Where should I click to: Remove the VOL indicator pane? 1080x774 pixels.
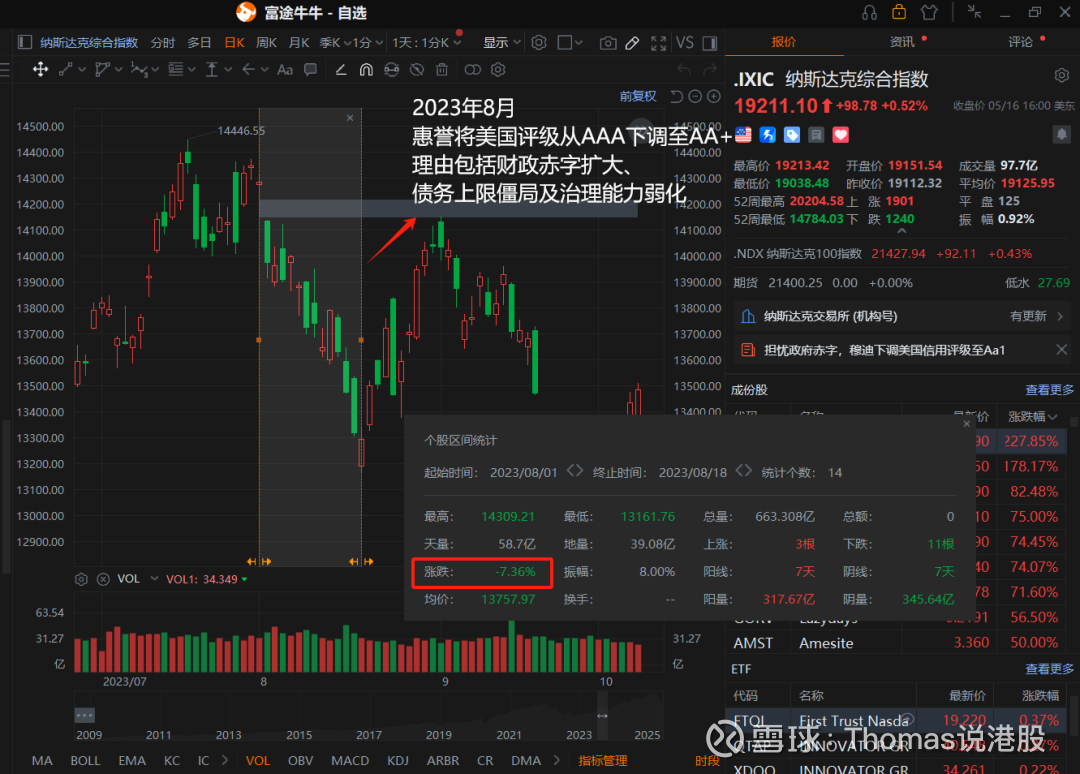pos(103,579)
